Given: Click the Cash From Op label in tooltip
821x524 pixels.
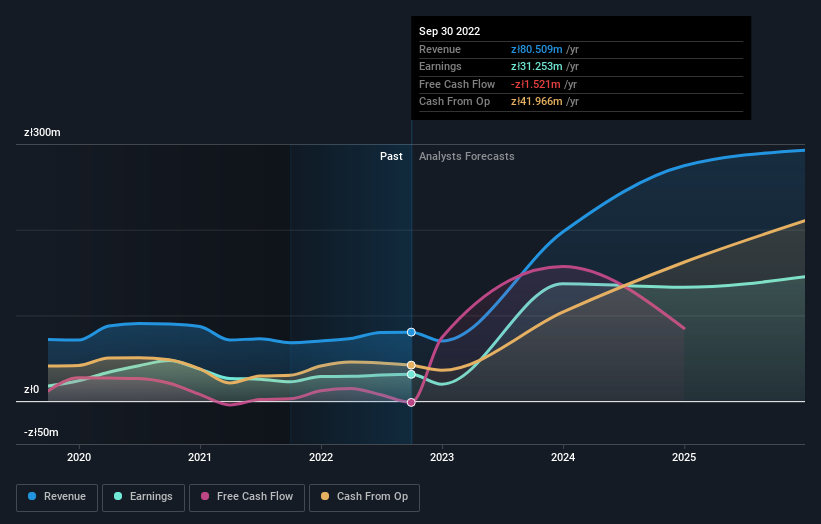Looking at the screenshot, I should pos(454,102).
